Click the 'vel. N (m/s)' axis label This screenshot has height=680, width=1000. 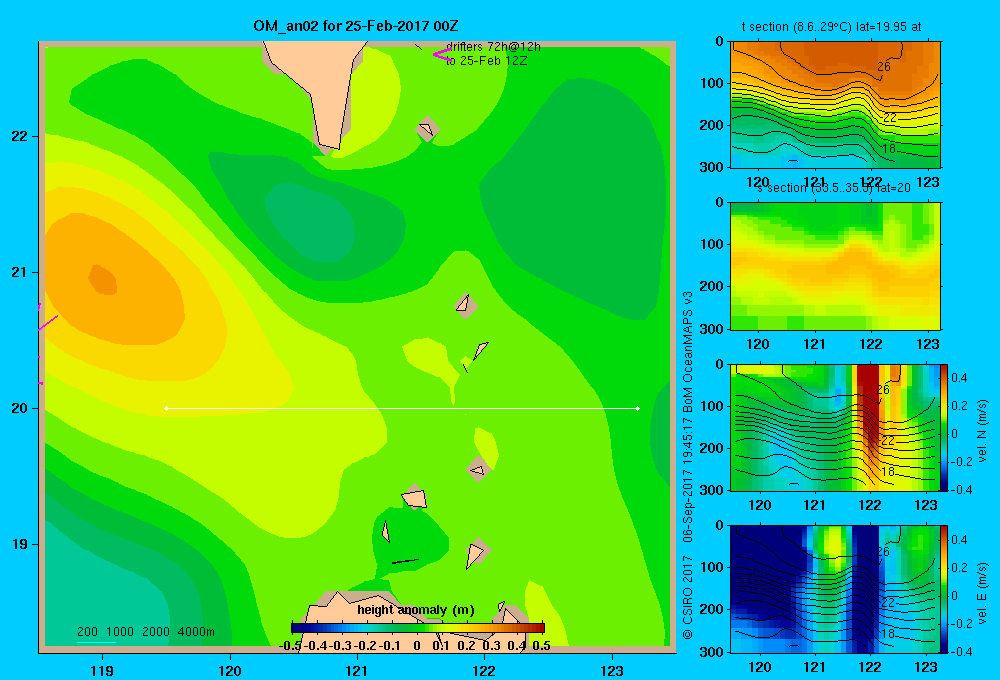pyautogui.click(x=982, y=431)
